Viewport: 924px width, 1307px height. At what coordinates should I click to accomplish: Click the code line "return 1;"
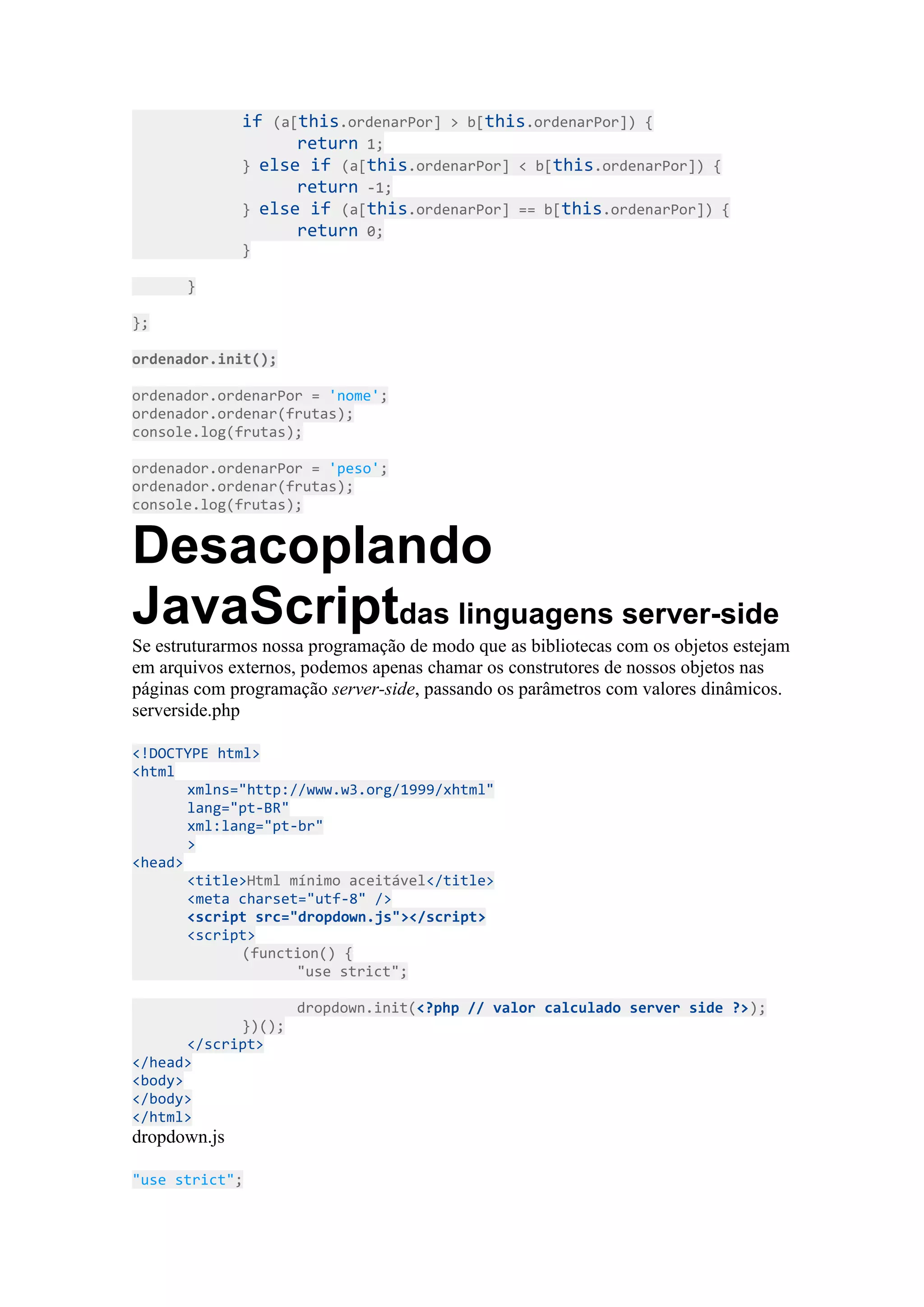[x=340, y=144]
